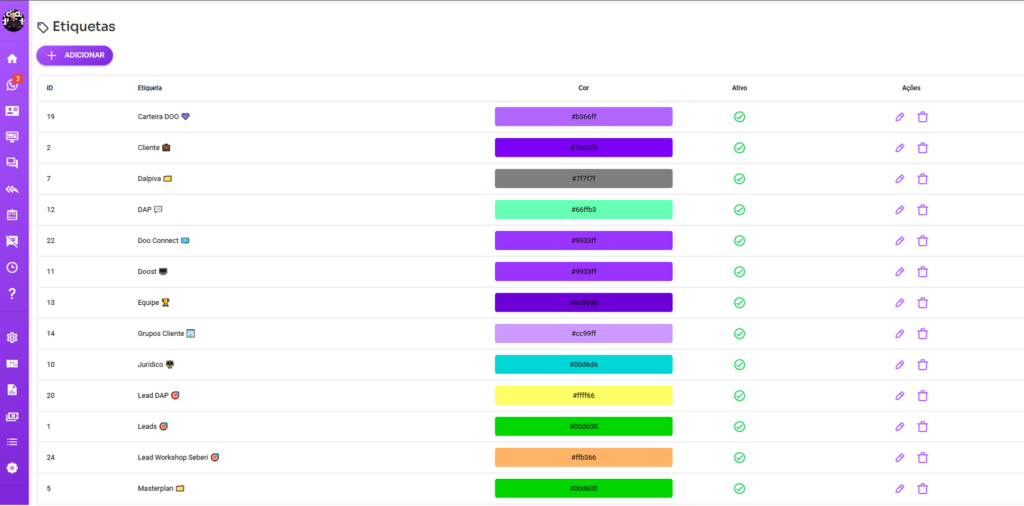Viewport: 1024px width, 506px height.
Task: Open the question mark help icon
Action: 12,293
